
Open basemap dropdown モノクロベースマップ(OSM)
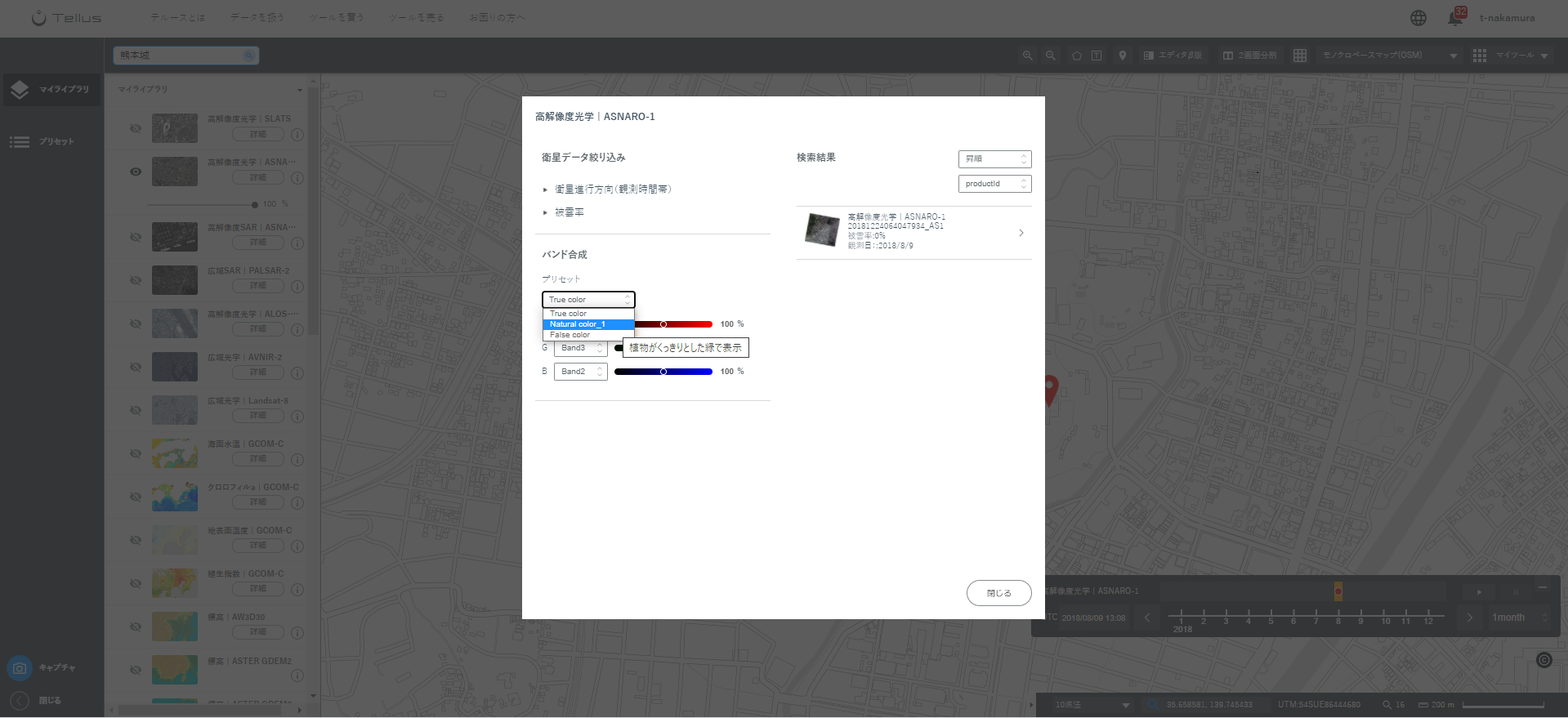[1390, 56]
